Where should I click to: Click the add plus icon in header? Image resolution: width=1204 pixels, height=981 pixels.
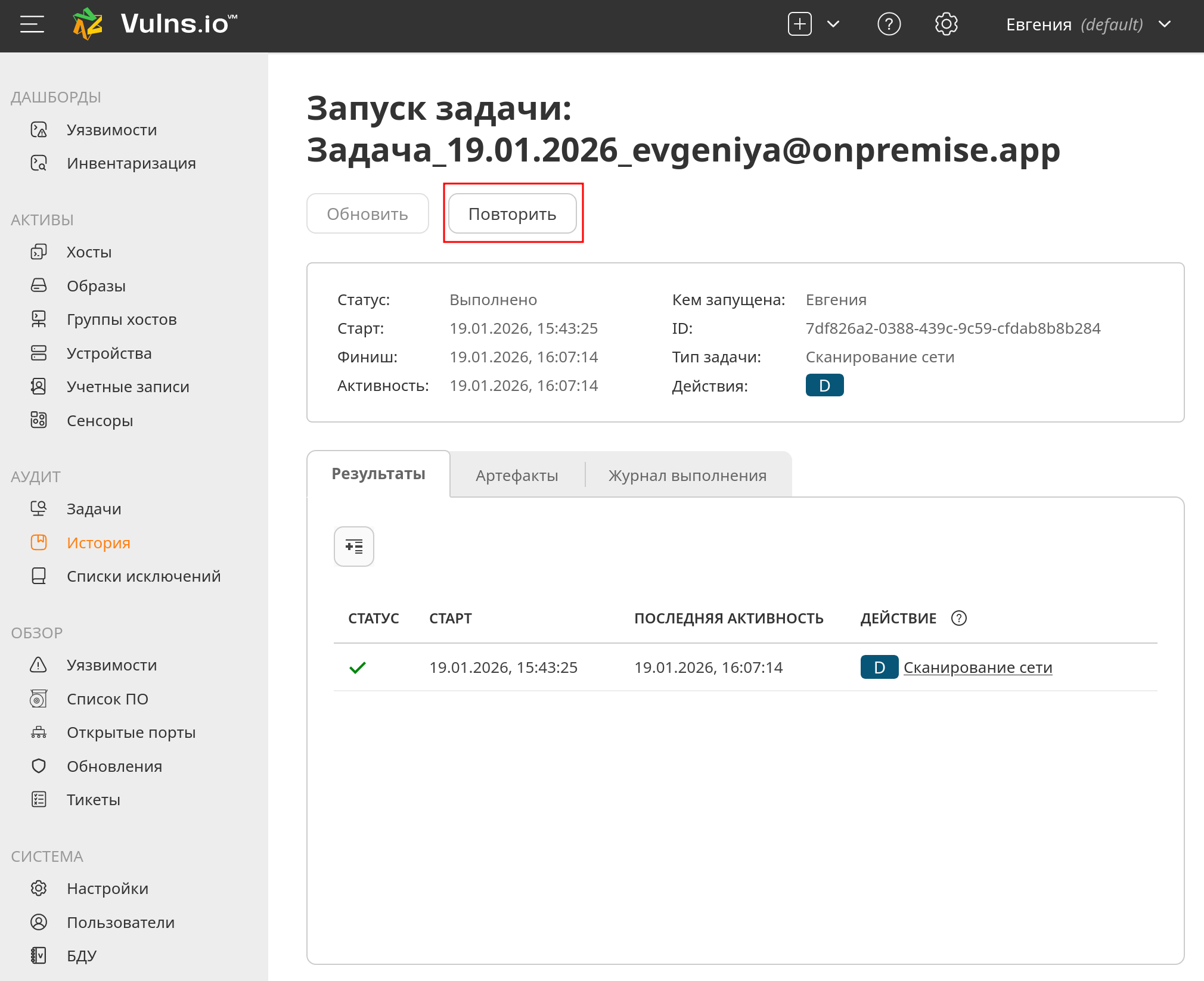[x=799, y=24]
